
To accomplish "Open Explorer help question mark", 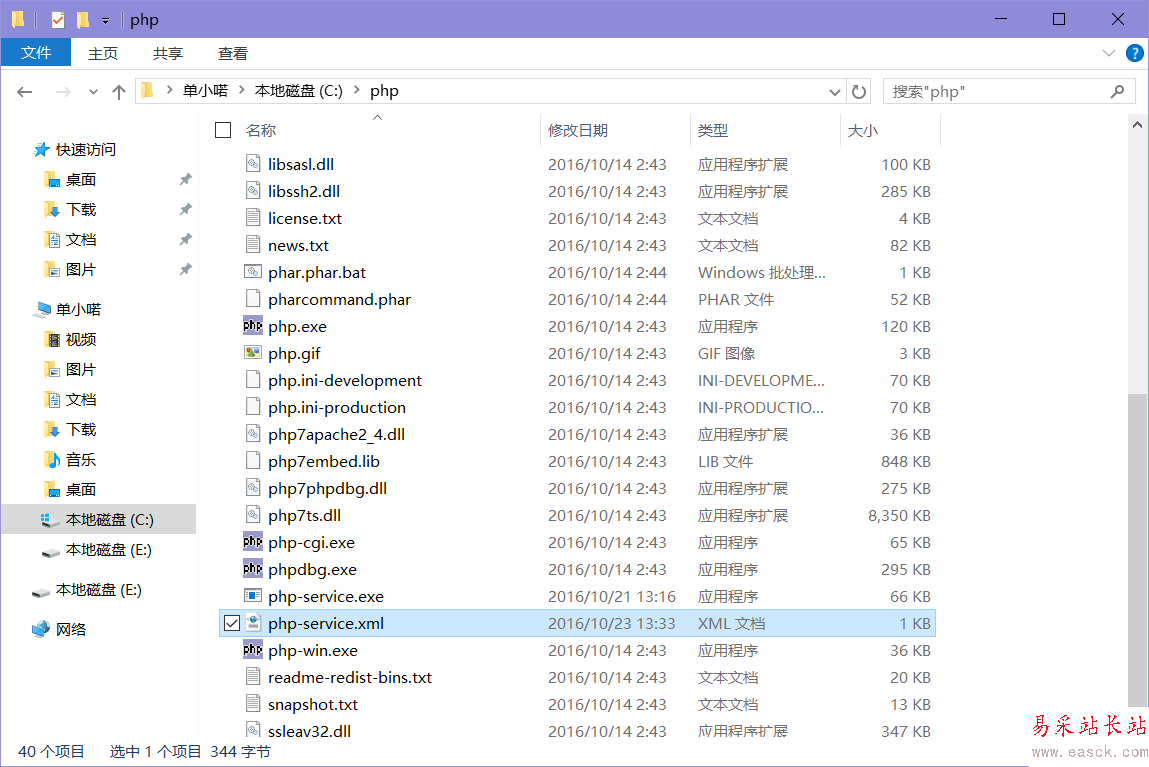I will 1134,53.
